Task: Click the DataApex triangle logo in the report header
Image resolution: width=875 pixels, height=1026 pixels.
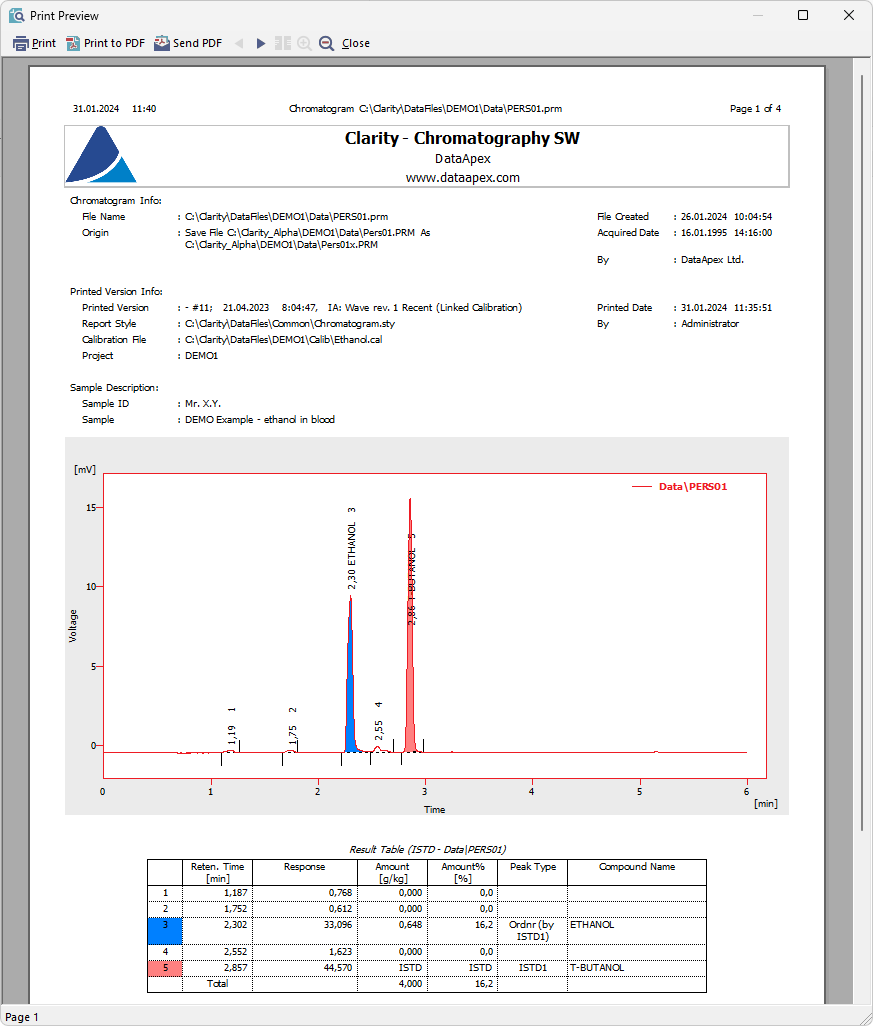Action: [101, 154]
